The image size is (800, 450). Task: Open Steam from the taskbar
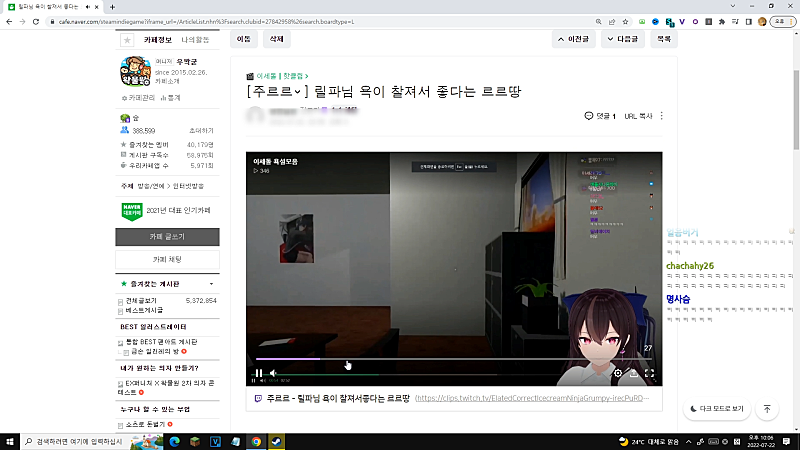(277, 442)
